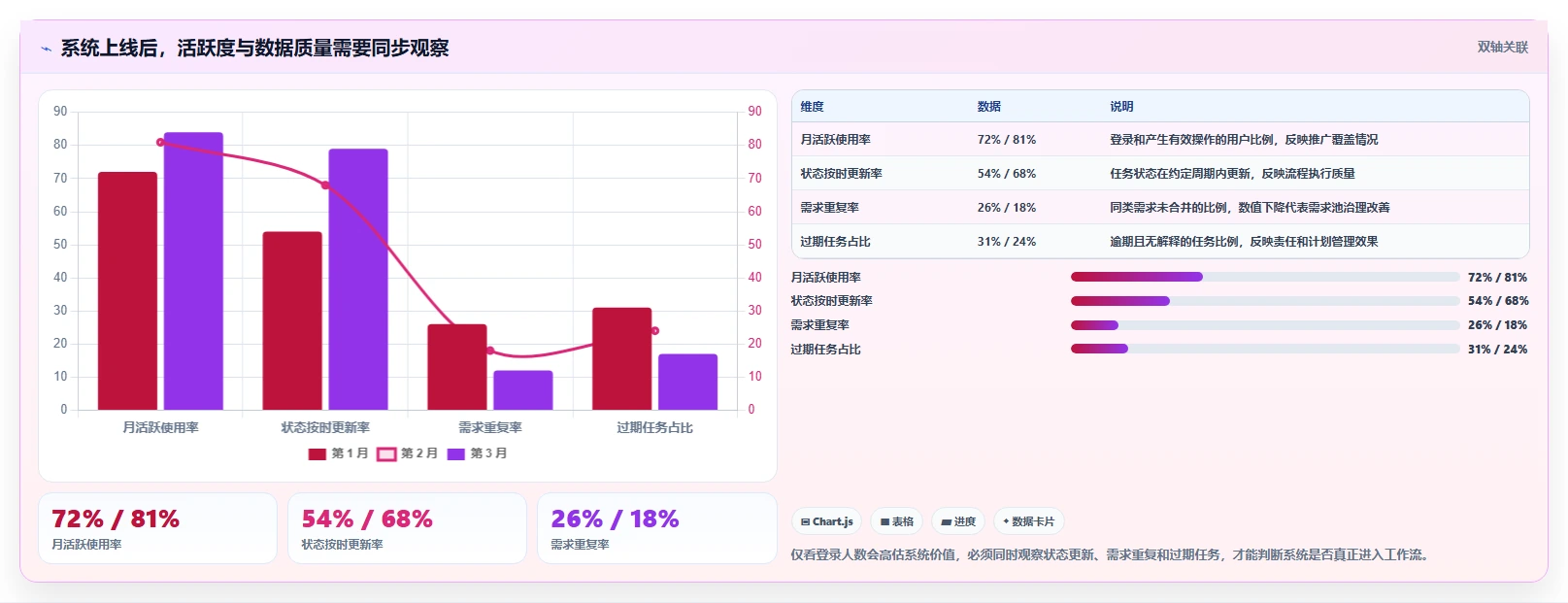Image resolution: width=1568 pixels, height=603 pixels.
Task: Click the 过期任务占比 progress bar
Action: (x=1265, y=349)
